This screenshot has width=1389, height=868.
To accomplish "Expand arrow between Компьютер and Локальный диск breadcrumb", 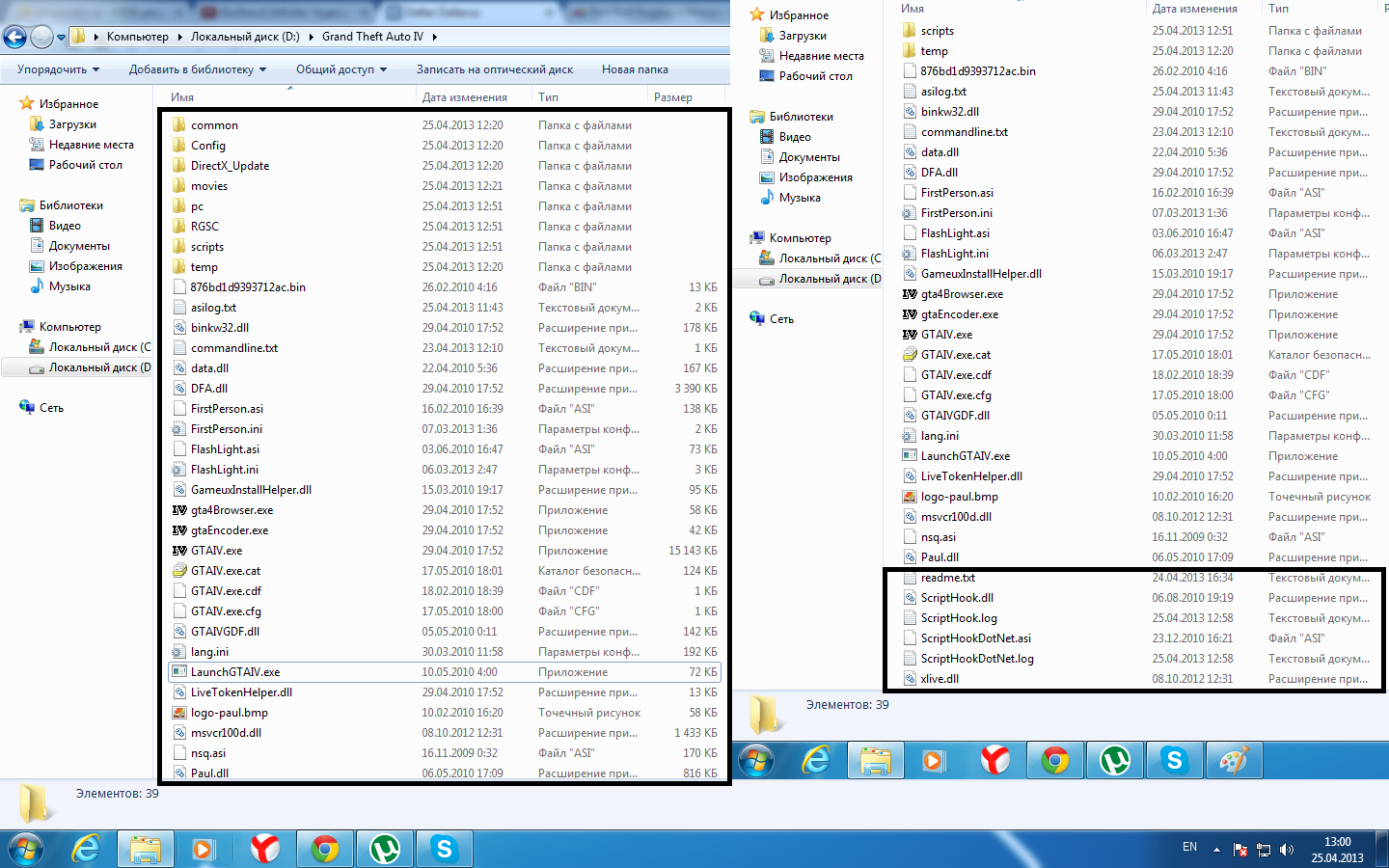I will tap(179, 37).
